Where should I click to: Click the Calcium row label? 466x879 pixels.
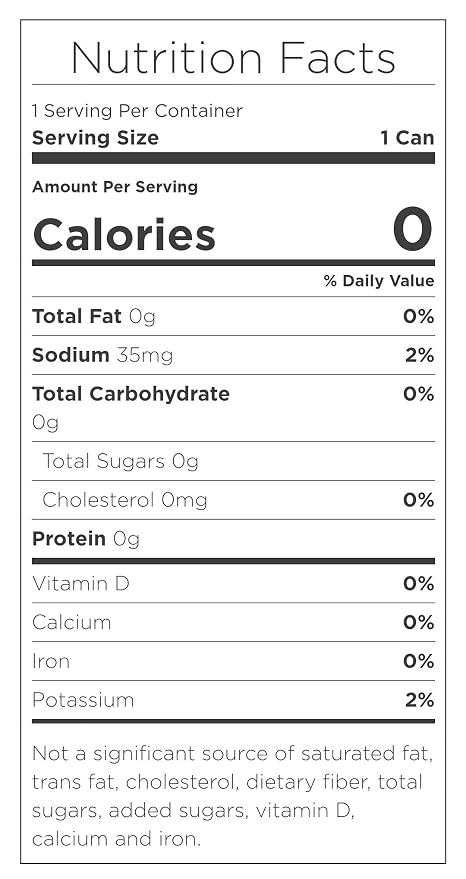pos(71,623)
